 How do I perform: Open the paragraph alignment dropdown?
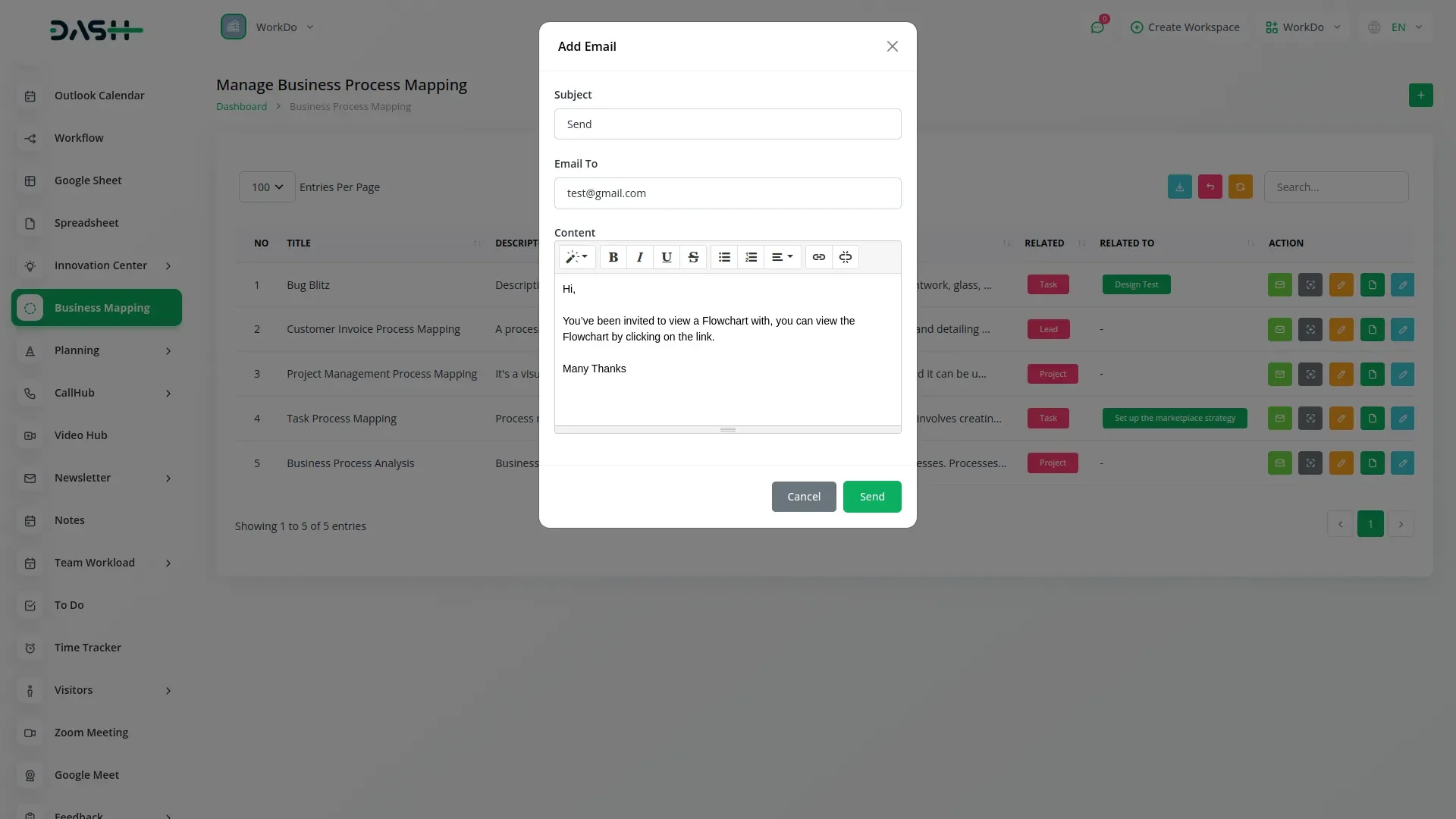click(782, 257)
